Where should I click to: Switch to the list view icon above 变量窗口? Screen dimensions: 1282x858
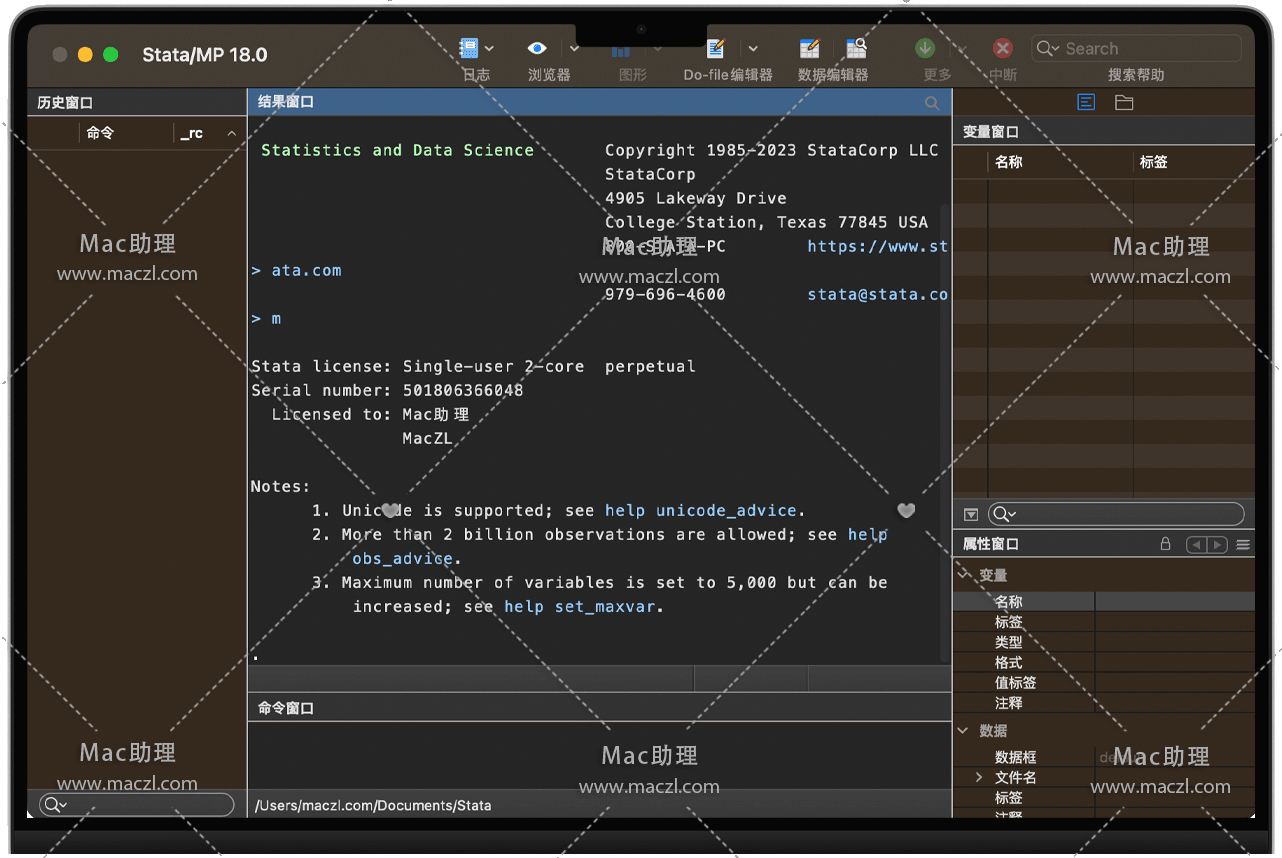(x=1086, y=102)
